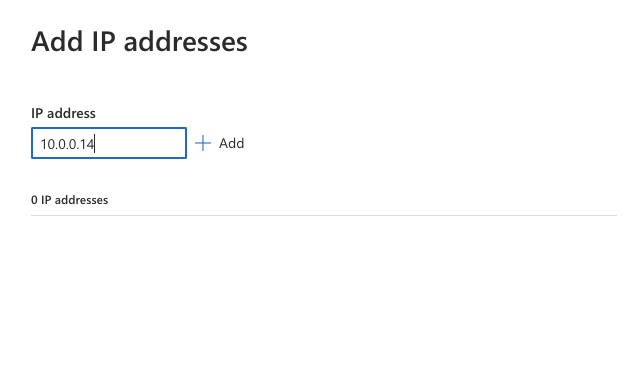Click the '0 IP addresses' count text
The width and height of the screenshot is (641, 377).
coord(69,200)
